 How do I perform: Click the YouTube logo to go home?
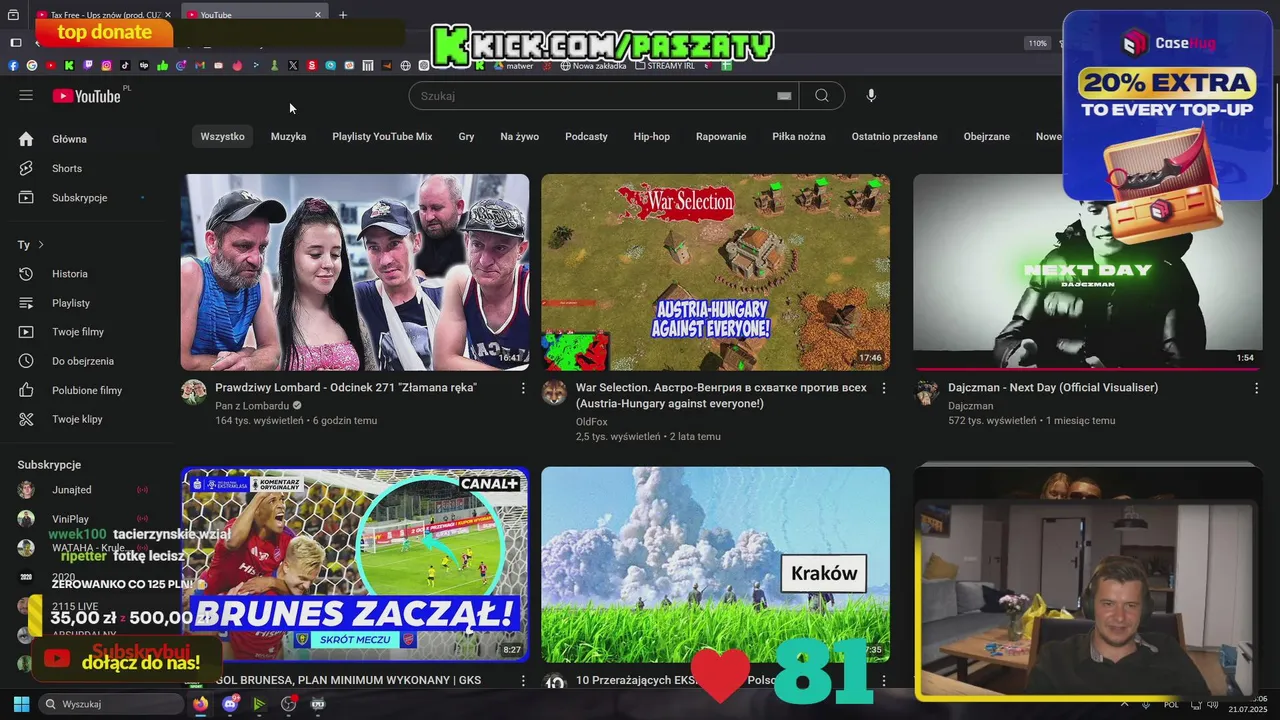click(x=87, y=96)
